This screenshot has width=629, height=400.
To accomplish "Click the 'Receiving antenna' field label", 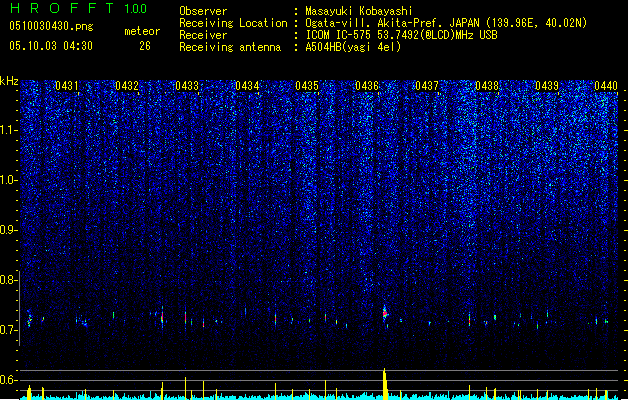I will 230,47.
